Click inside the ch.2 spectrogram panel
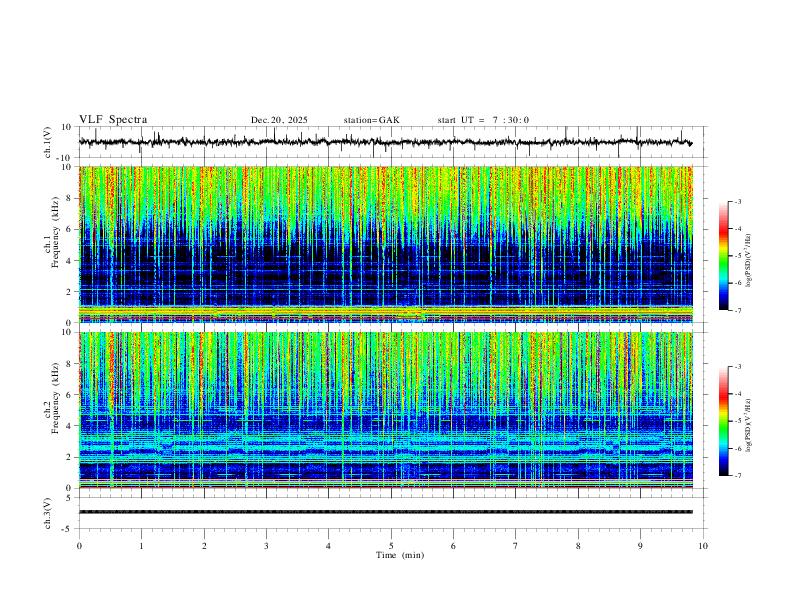792x612 pixels. tap(385, 410)
